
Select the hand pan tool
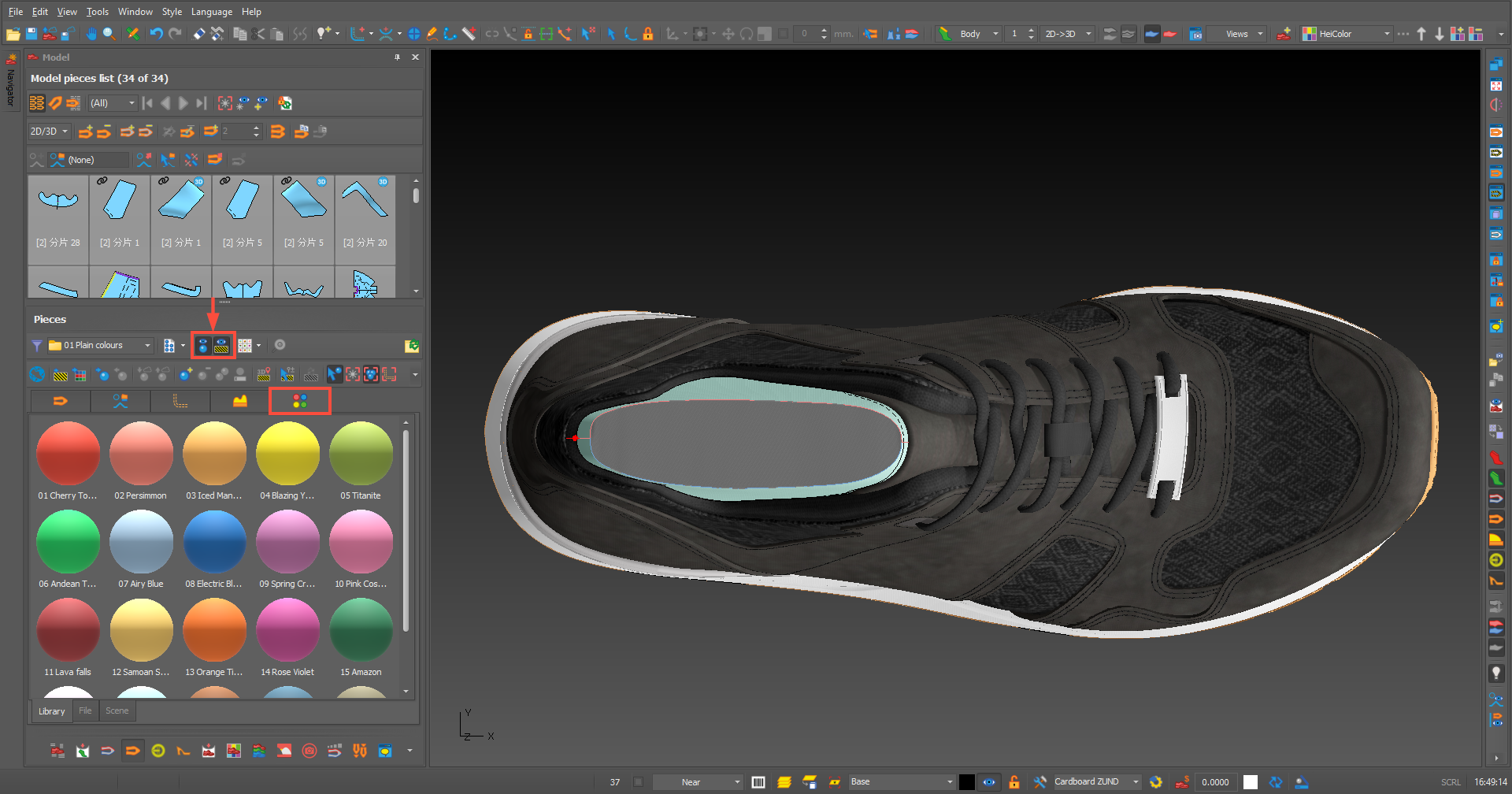(92, 34)
